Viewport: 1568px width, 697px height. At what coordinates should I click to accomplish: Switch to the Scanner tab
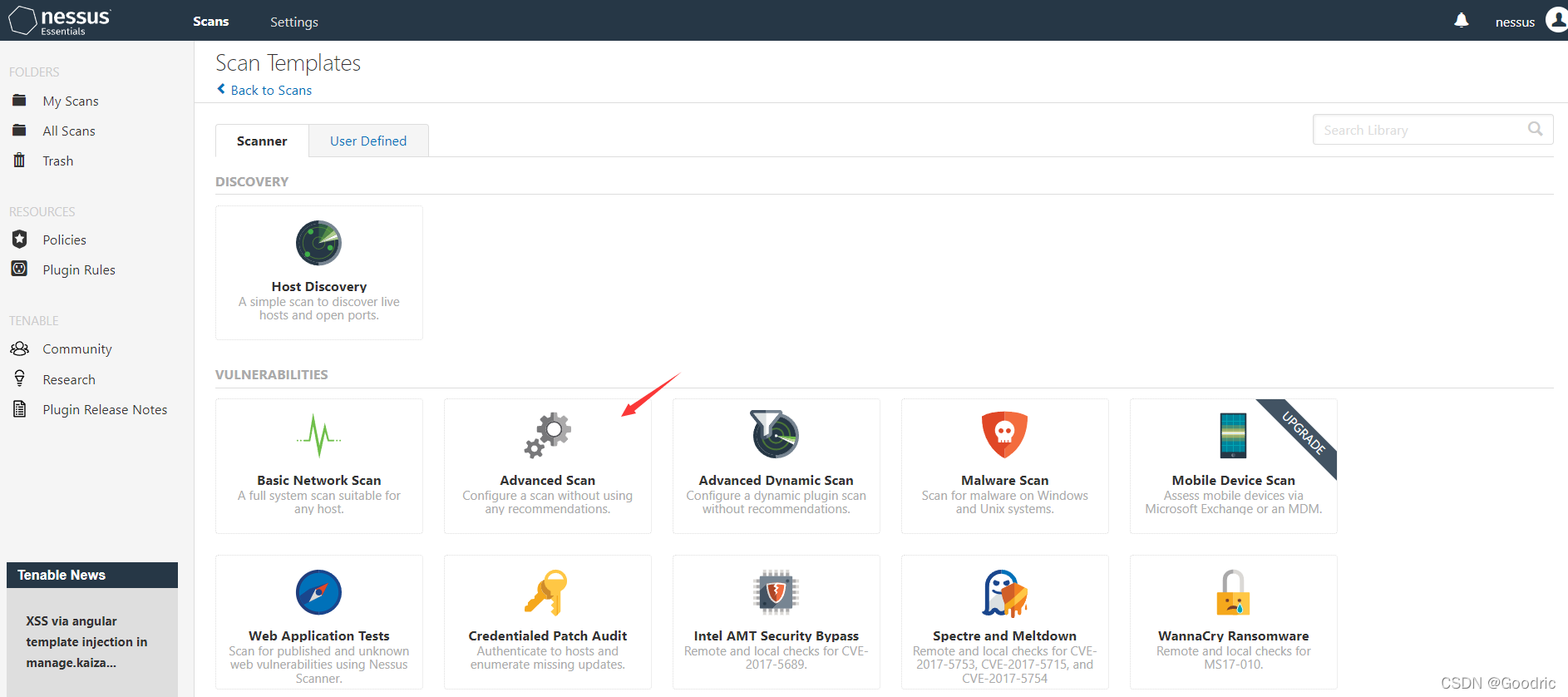[x=262, y=141]
